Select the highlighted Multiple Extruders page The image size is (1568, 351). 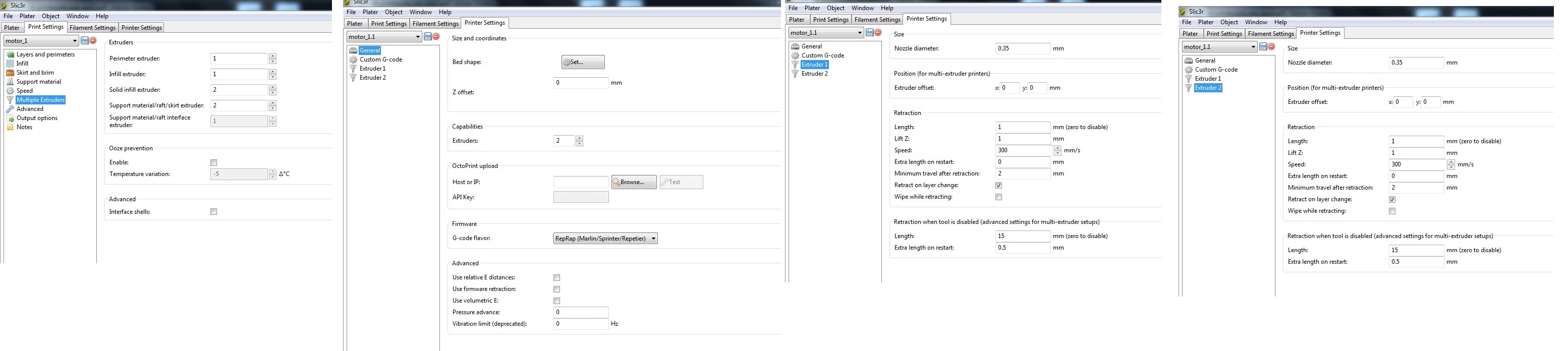coord(40,100)
